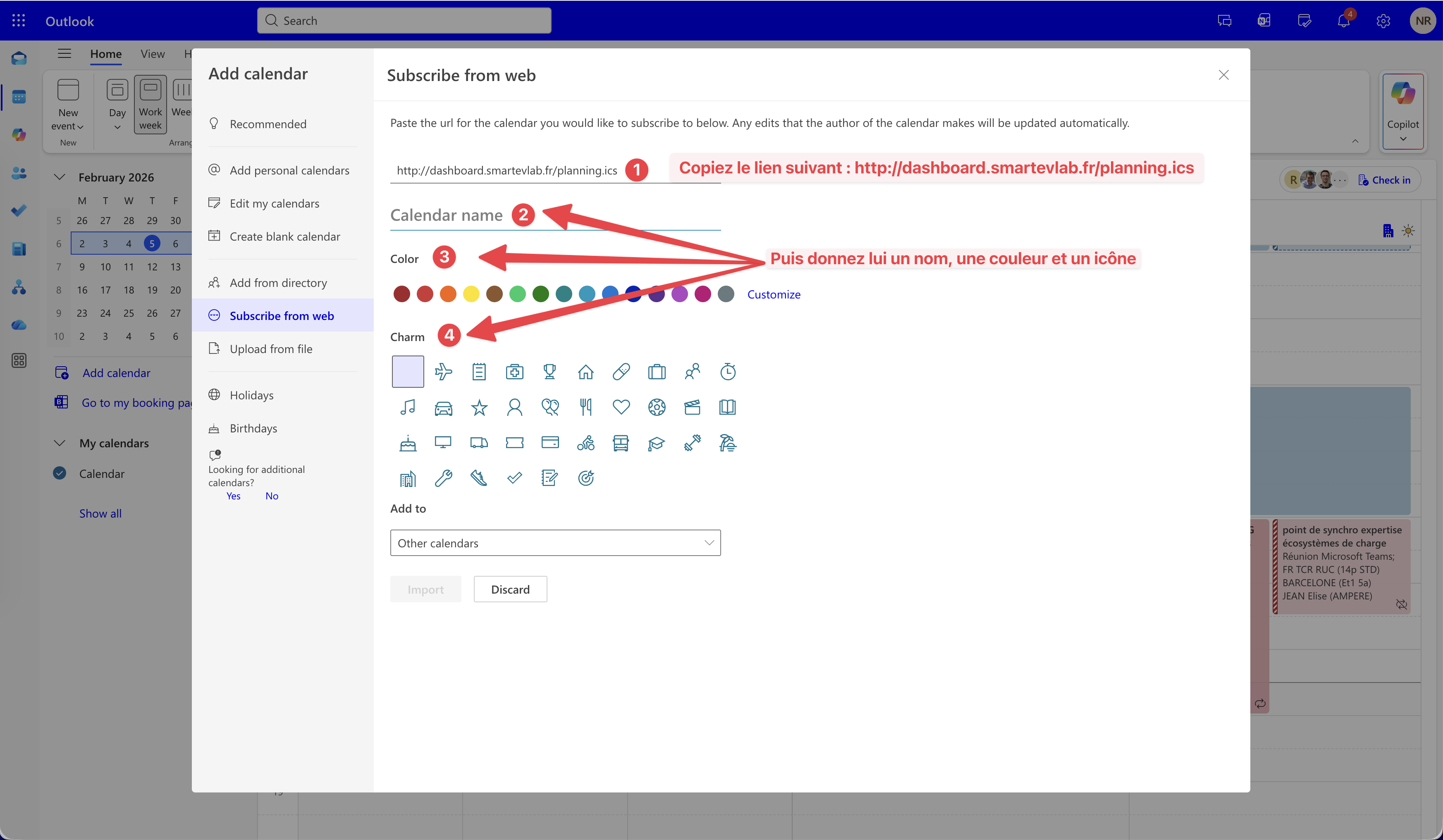This screenshot has width=1443, height=840.
Task: Switch to the View ribbon tab
Action: (x=152, y=54)
